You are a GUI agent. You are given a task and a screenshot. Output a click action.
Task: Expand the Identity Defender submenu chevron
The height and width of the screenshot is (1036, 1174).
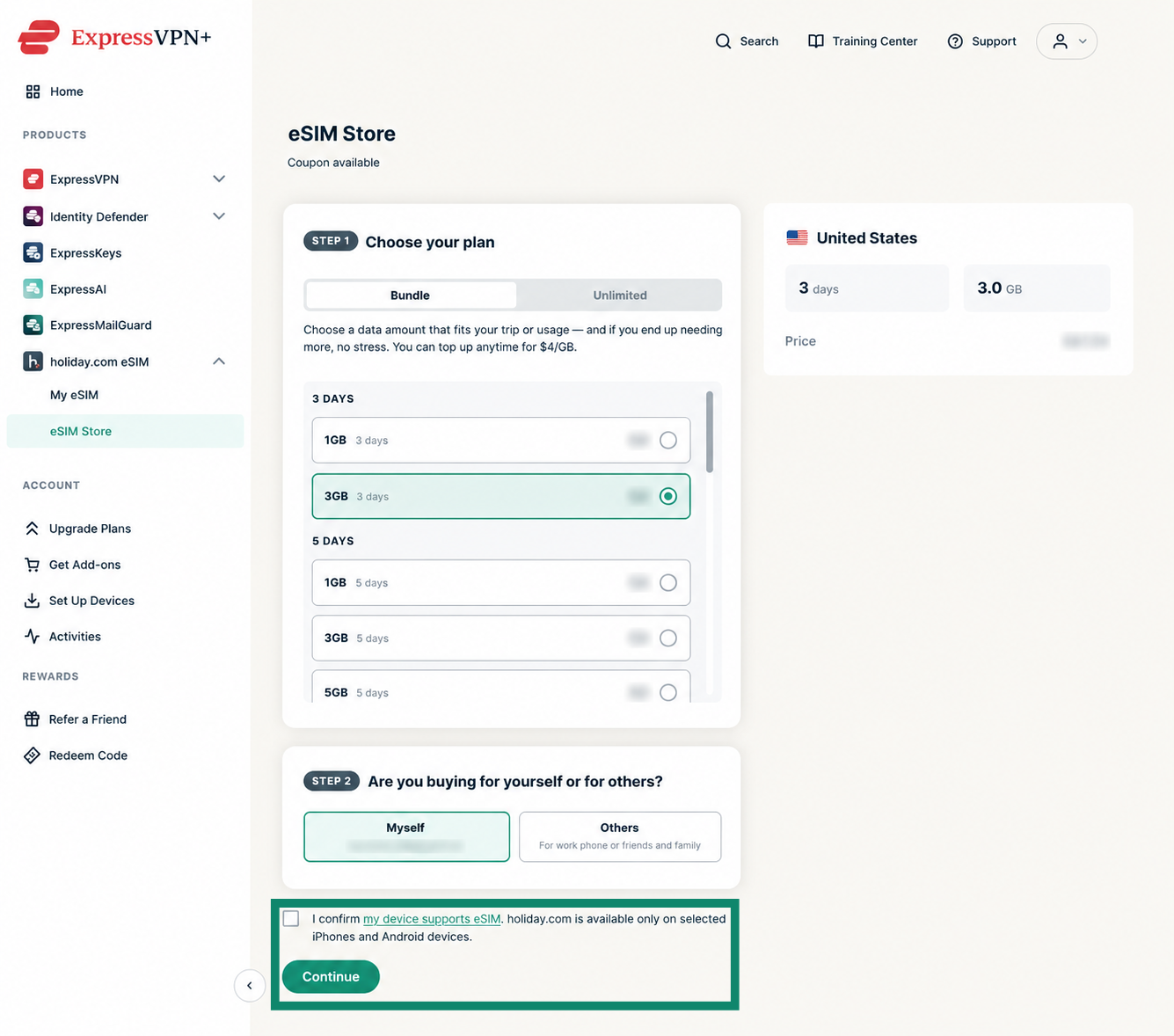[219, 216]
